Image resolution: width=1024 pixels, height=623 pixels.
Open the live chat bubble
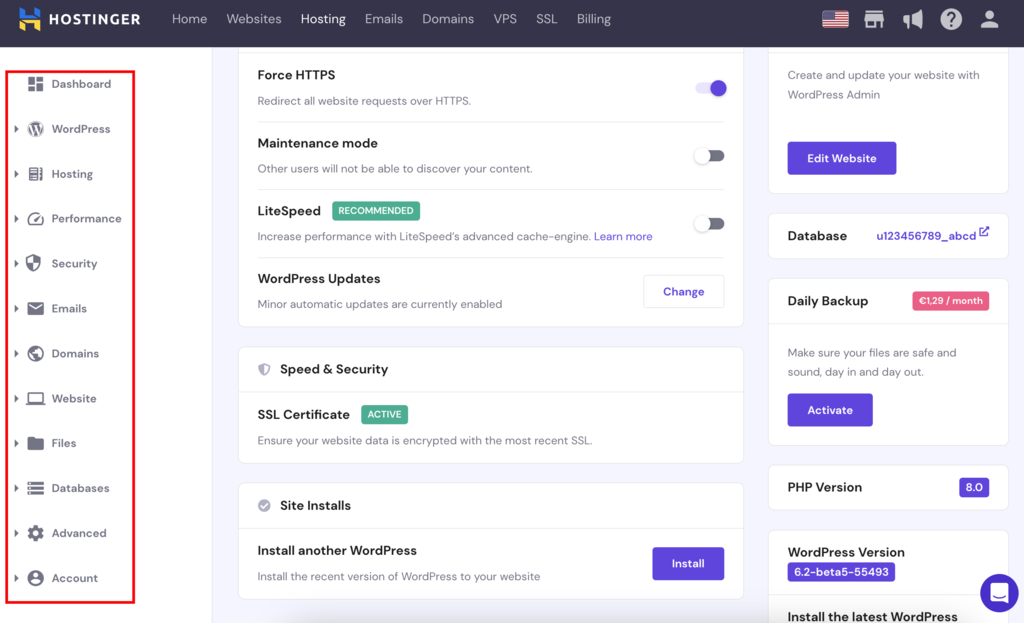998,593
